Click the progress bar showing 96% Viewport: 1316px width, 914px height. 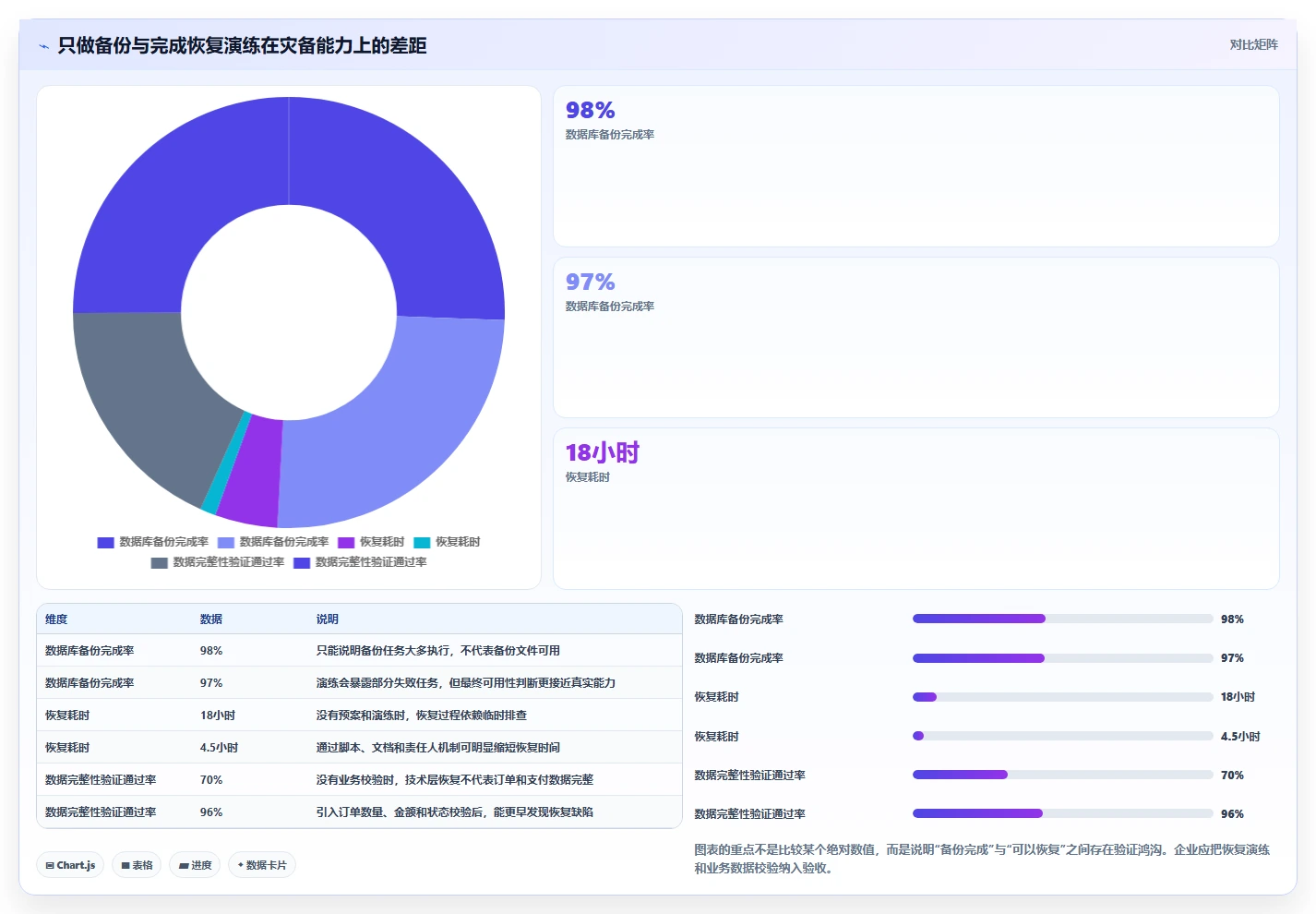pyautogui.click(x=1062, y=813)
